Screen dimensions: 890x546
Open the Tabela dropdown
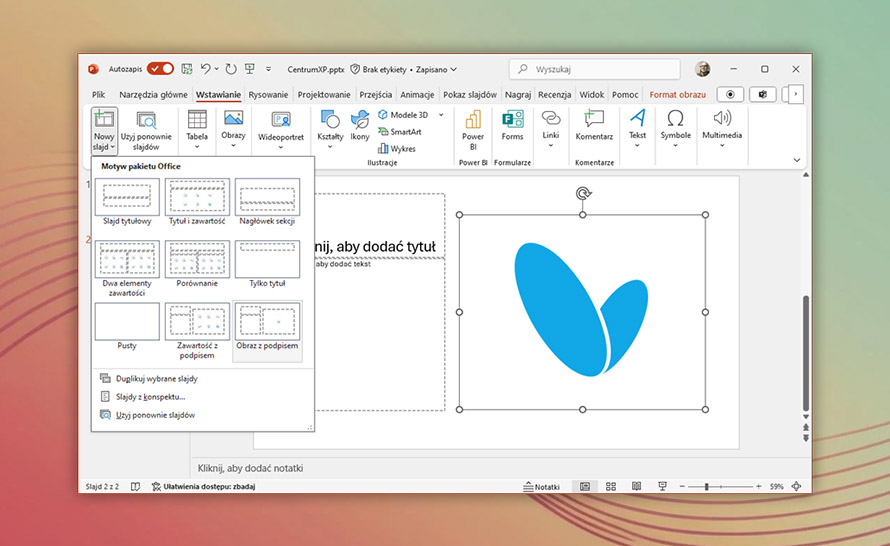(197, 131)
